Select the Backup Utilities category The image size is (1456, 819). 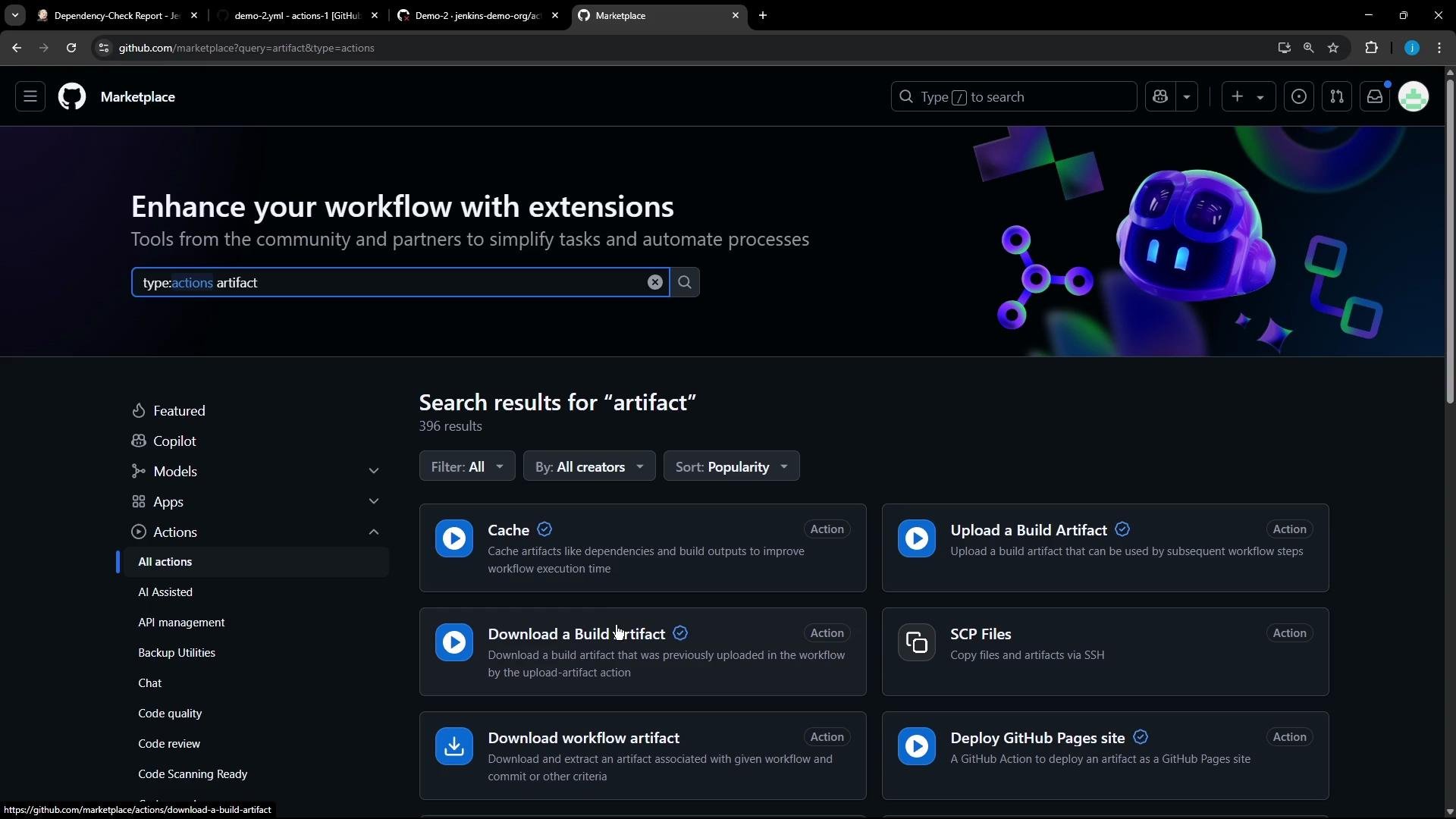[x=177, y=653]
